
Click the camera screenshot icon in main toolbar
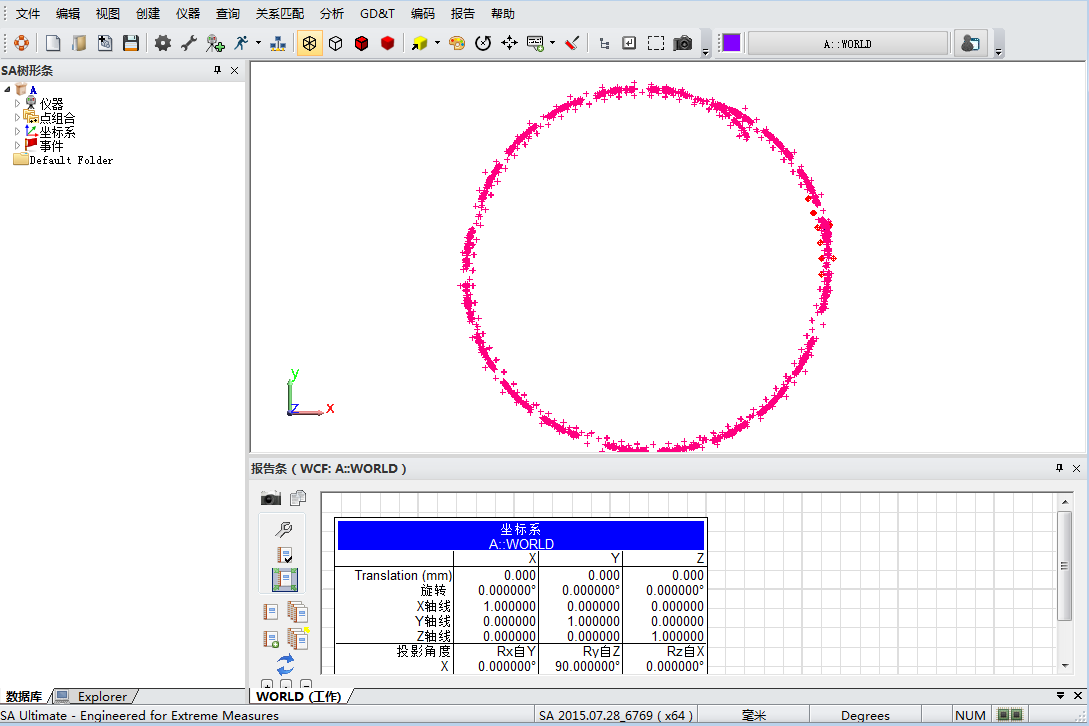pos(683,43)
